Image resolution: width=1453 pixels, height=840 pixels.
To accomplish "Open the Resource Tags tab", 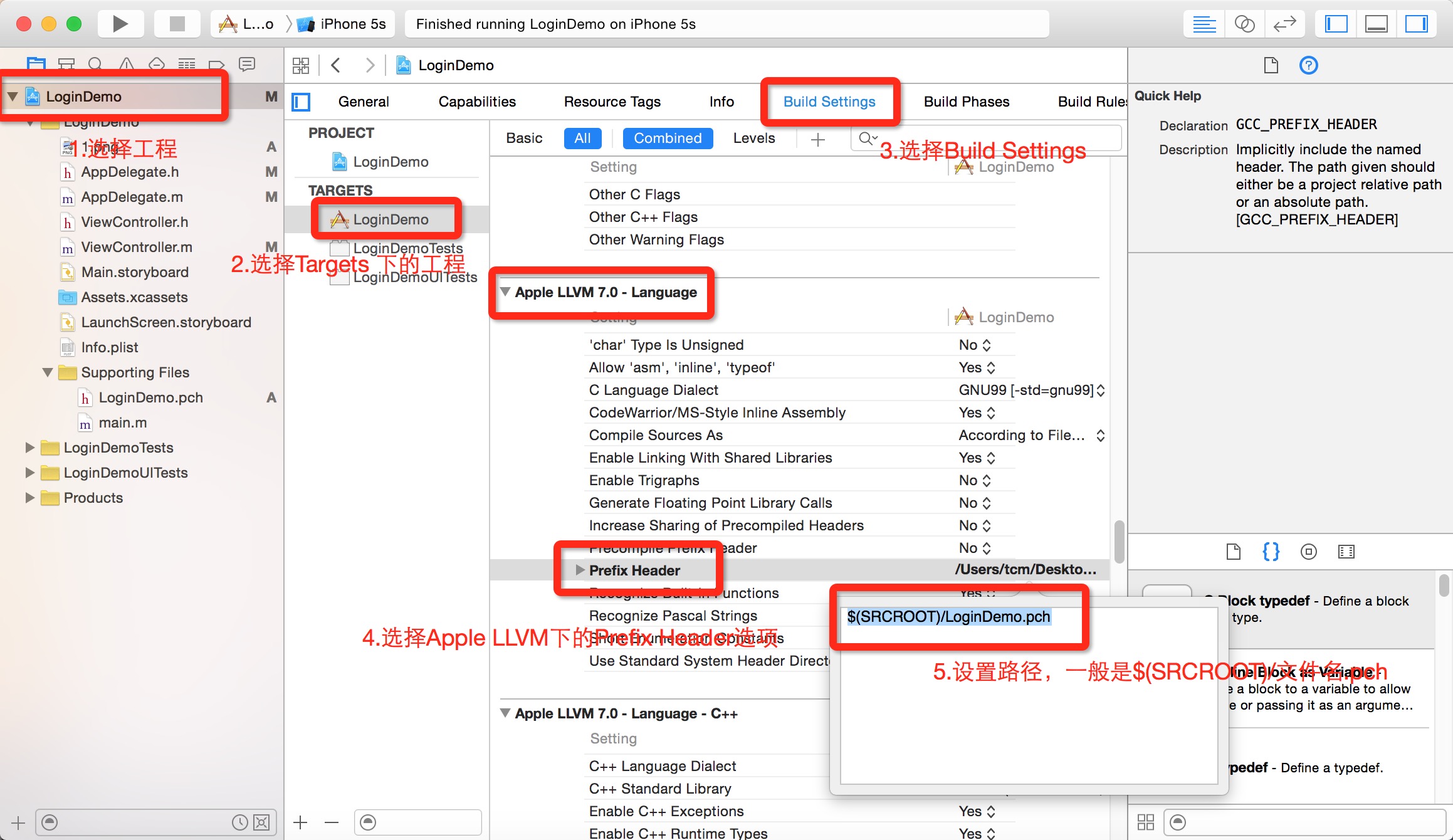I will click(x=612, y=102).
